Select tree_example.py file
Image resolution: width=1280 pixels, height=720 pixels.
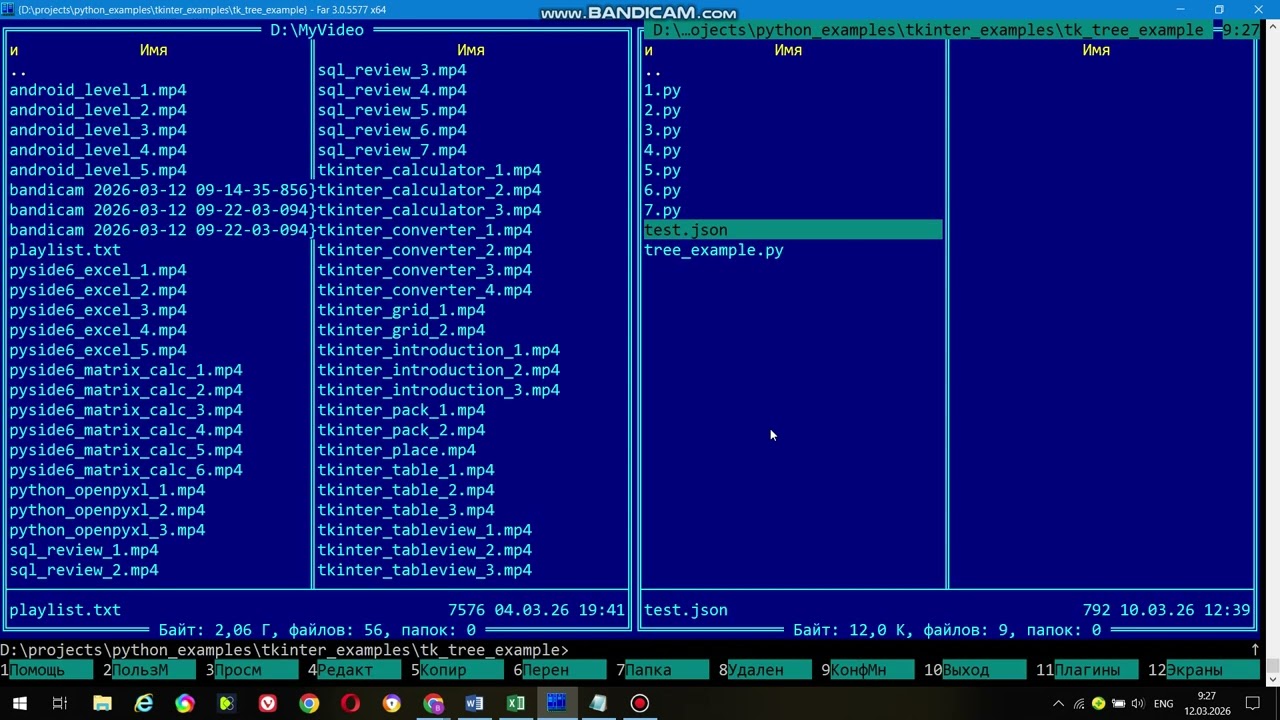pyautogui.click(x=713, y=250)
